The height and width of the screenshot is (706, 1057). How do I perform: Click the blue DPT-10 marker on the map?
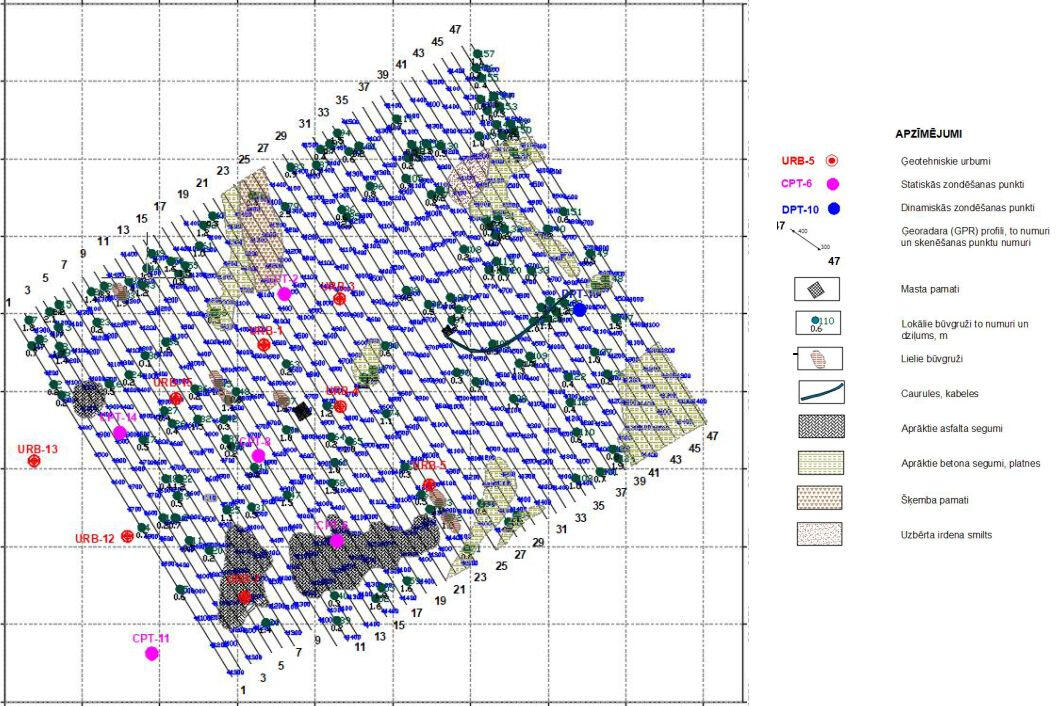tap(579, 310)
